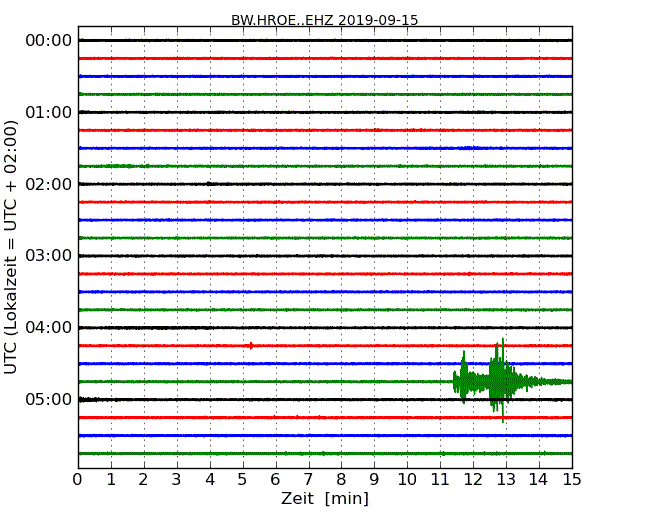Viewport: 650px width, 520px height.
Task: Click the Zeit [min] x-axis label
Action: coord(325,498)
